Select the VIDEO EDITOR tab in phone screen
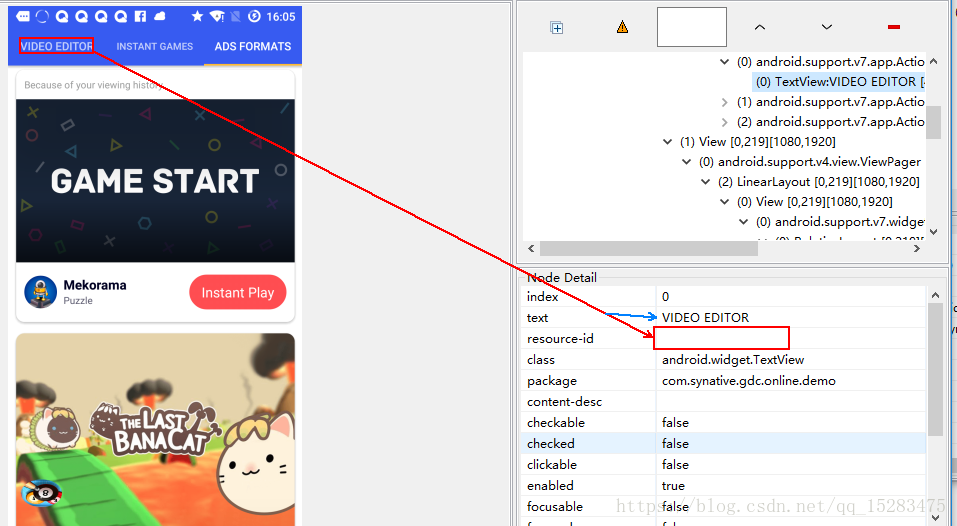This screenshot has width=957, height=526. (x=56, y=46)
